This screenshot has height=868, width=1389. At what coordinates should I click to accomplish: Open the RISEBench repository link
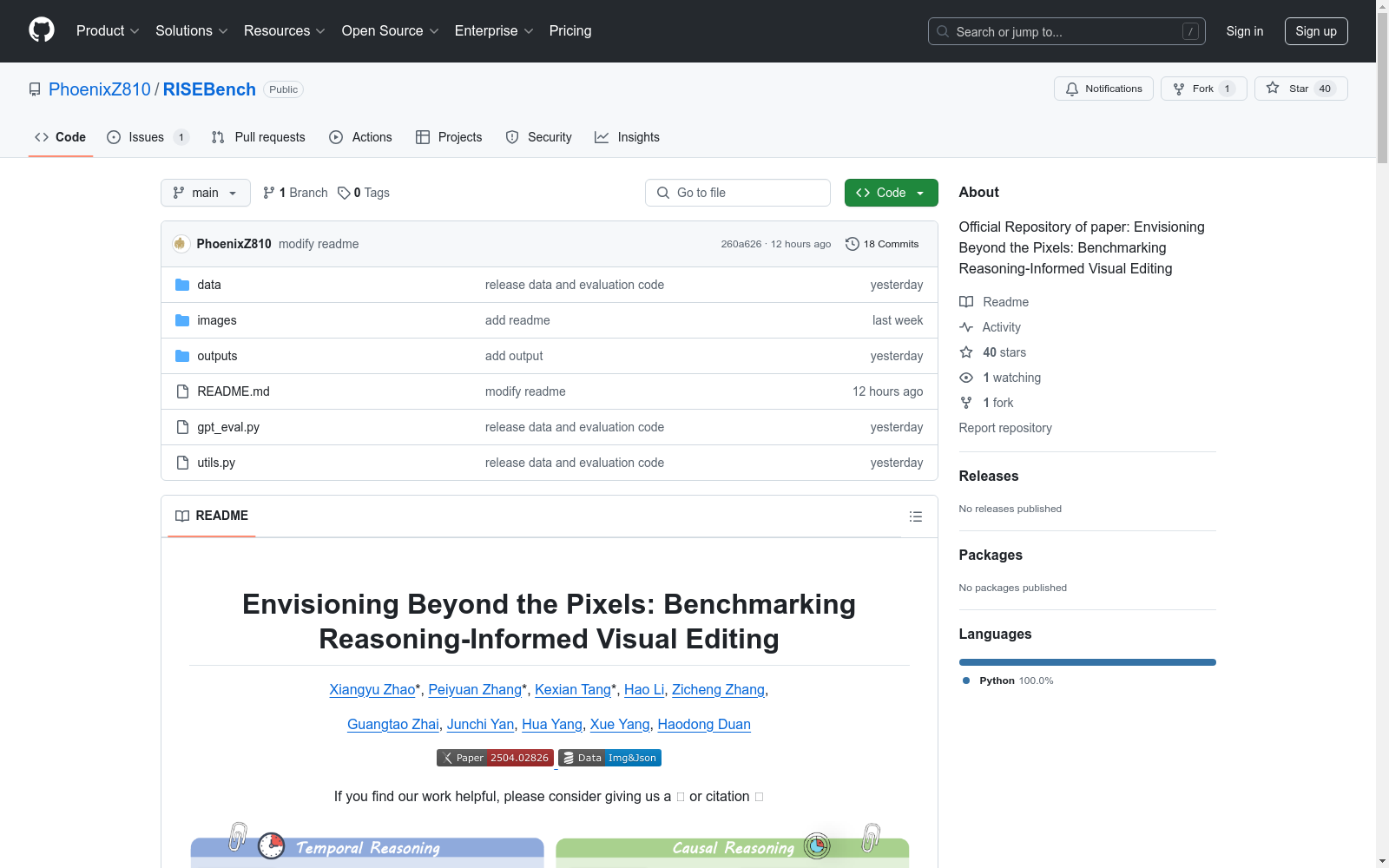[209, 89]
